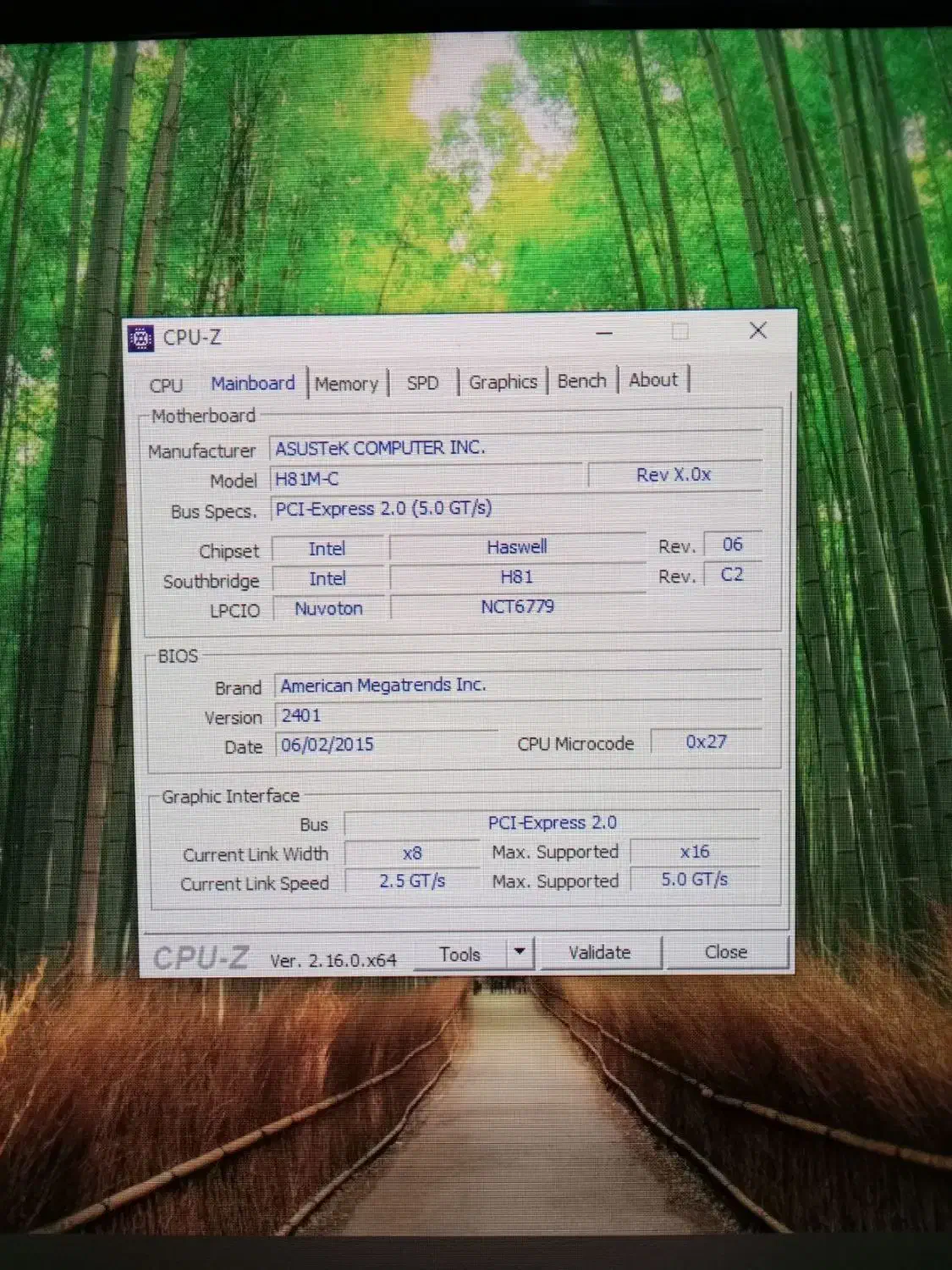
Task: Click the CPU Microcode value 0x27
Action: tap(707, 742)
